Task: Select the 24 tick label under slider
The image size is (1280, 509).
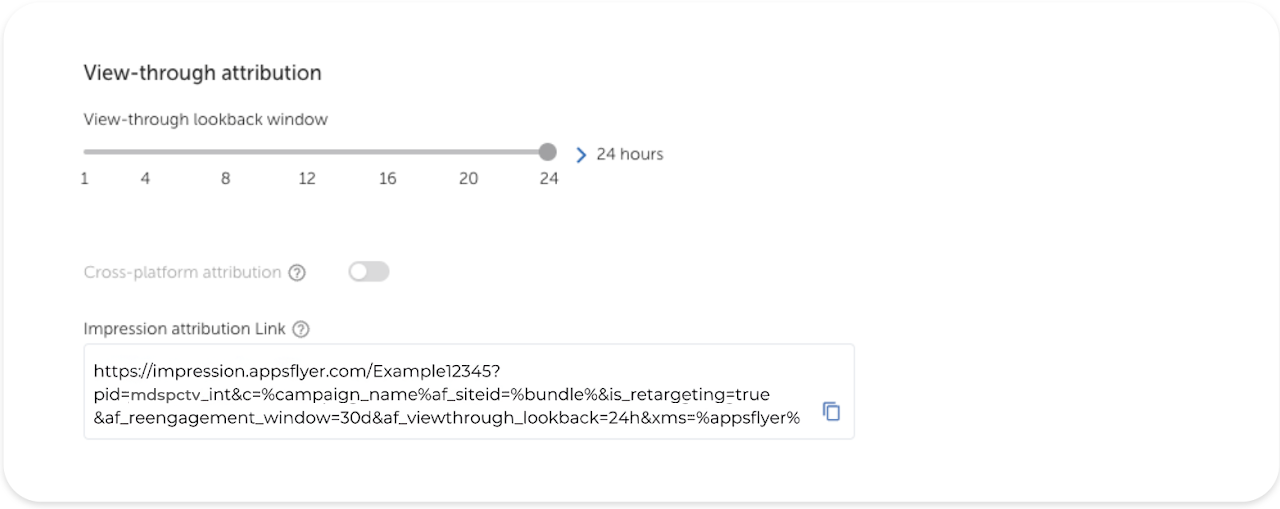Action: point(549,179)
